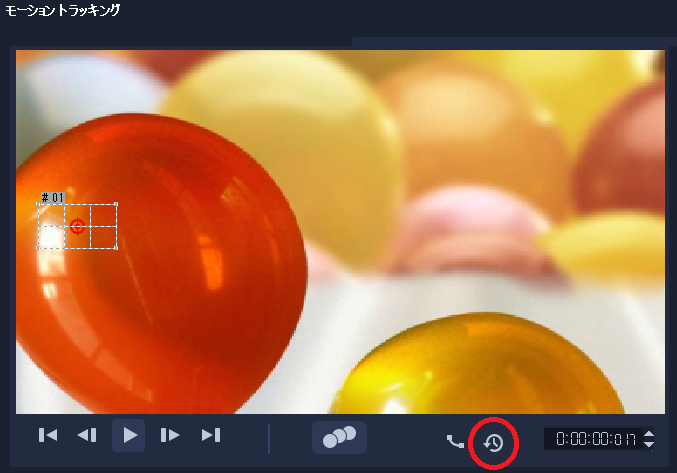Select the #01 tracker label

click(x=52, y=198)
